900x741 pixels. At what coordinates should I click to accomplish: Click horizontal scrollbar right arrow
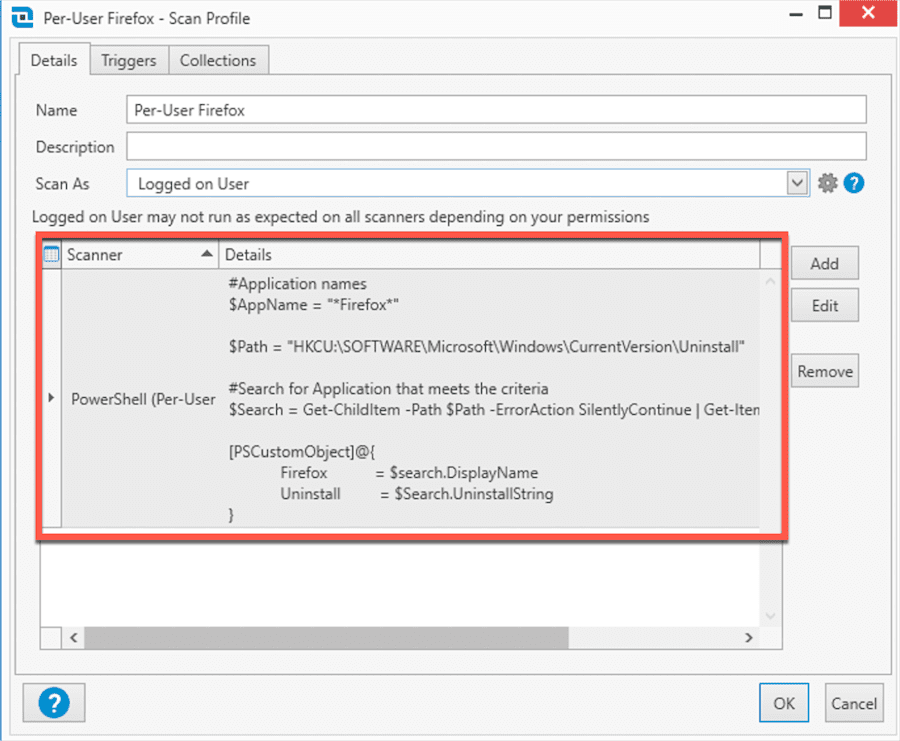(x=748, y=638)
